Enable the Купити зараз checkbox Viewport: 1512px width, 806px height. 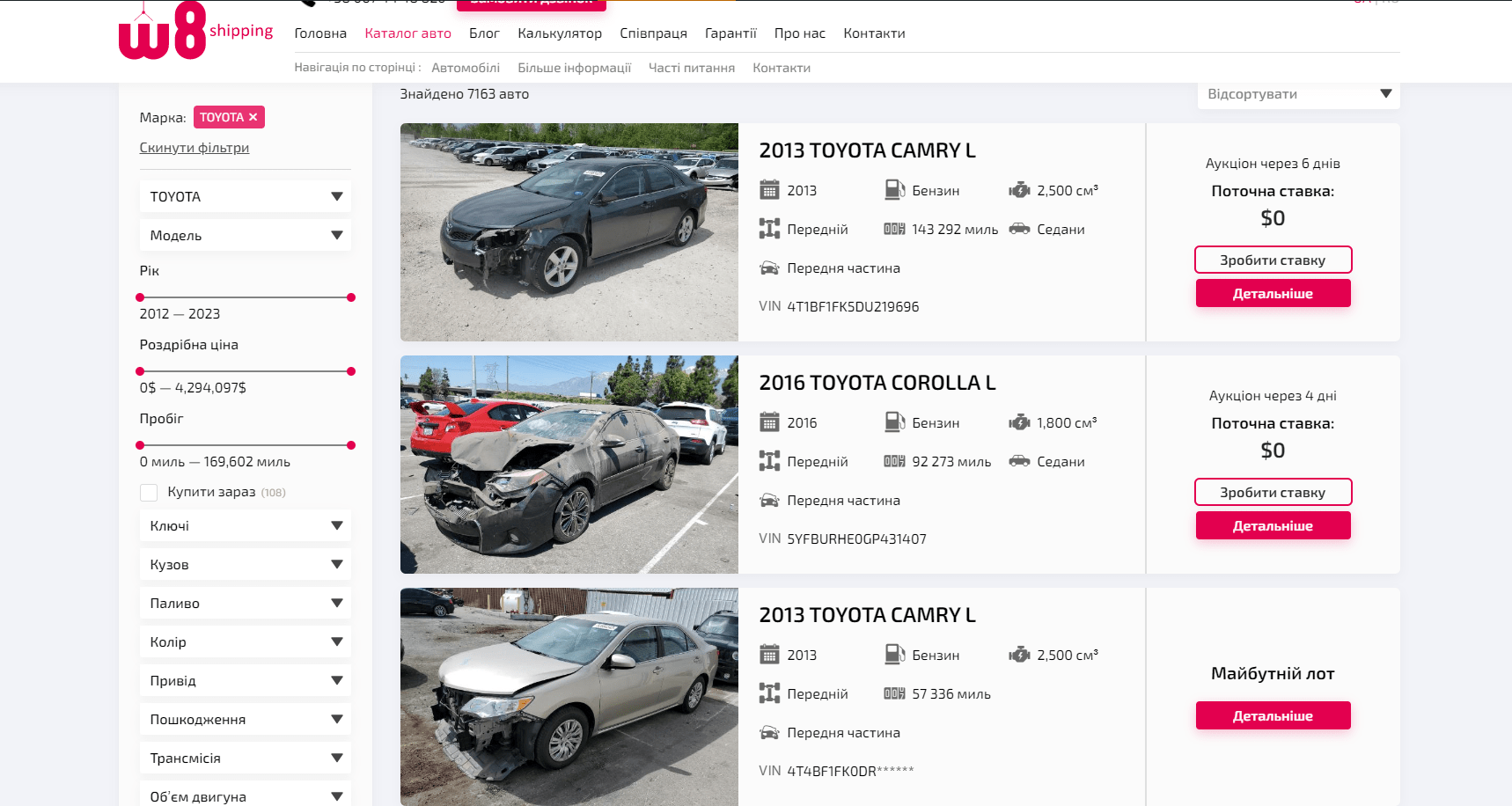(149, 493)
